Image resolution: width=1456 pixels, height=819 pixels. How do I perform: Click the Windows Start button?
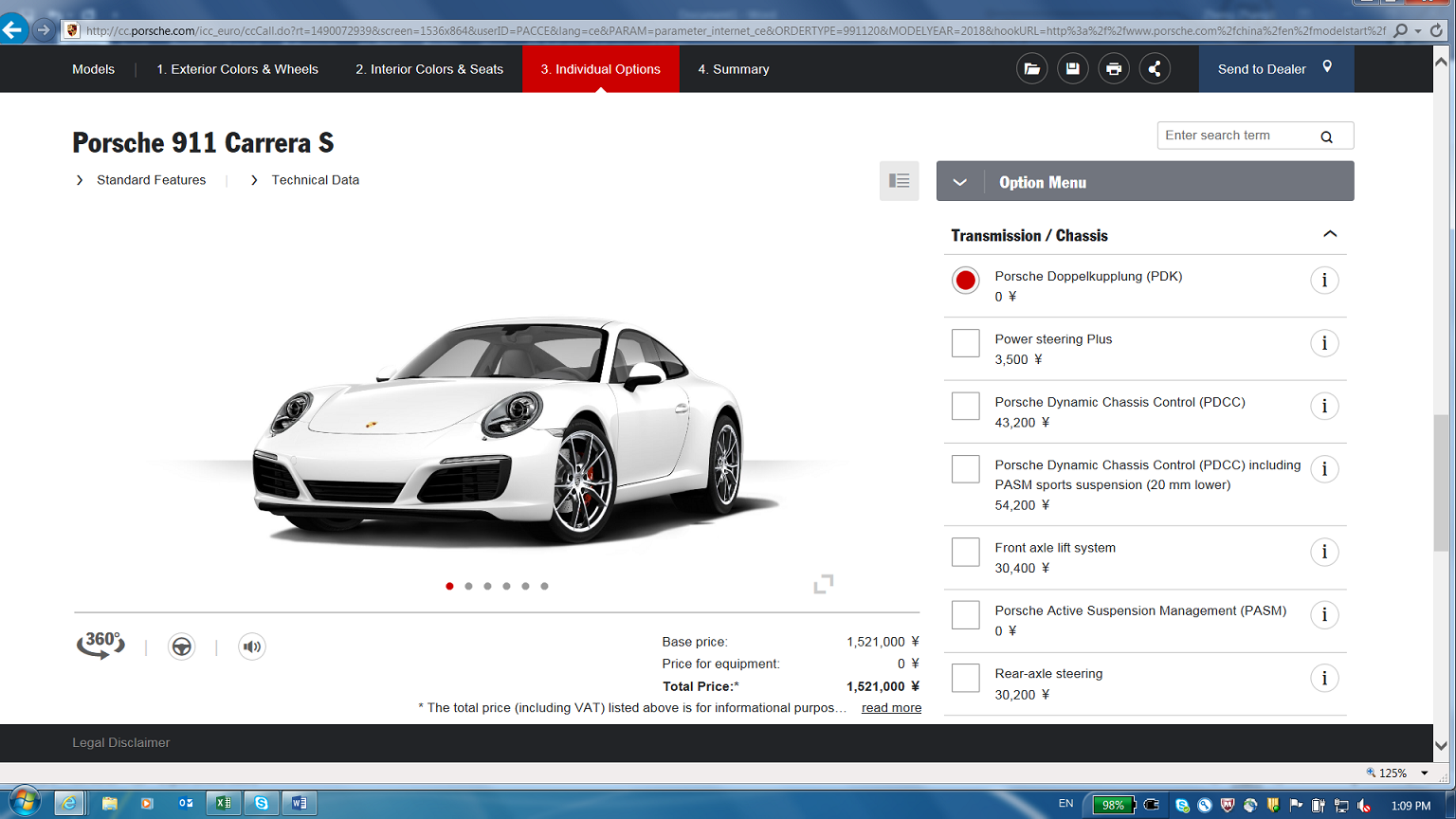click(24, 802)
